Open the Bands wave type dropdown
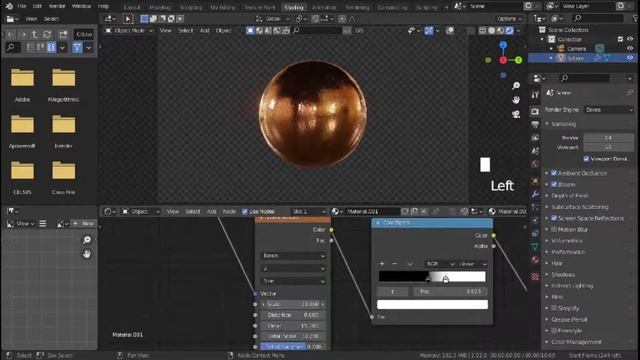Viewport: 640px width, 360px height. coord(293,256)
